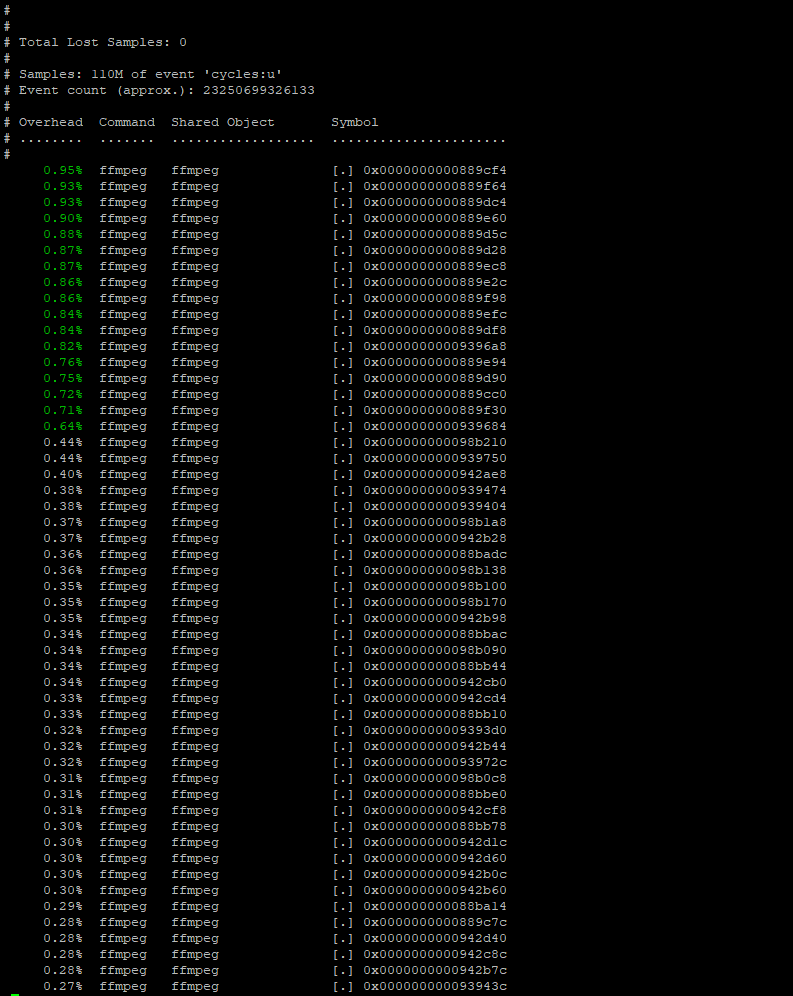Click the Total Lost Samples line
This screenshot has height=996, width=793.
[x=102, y=42]
